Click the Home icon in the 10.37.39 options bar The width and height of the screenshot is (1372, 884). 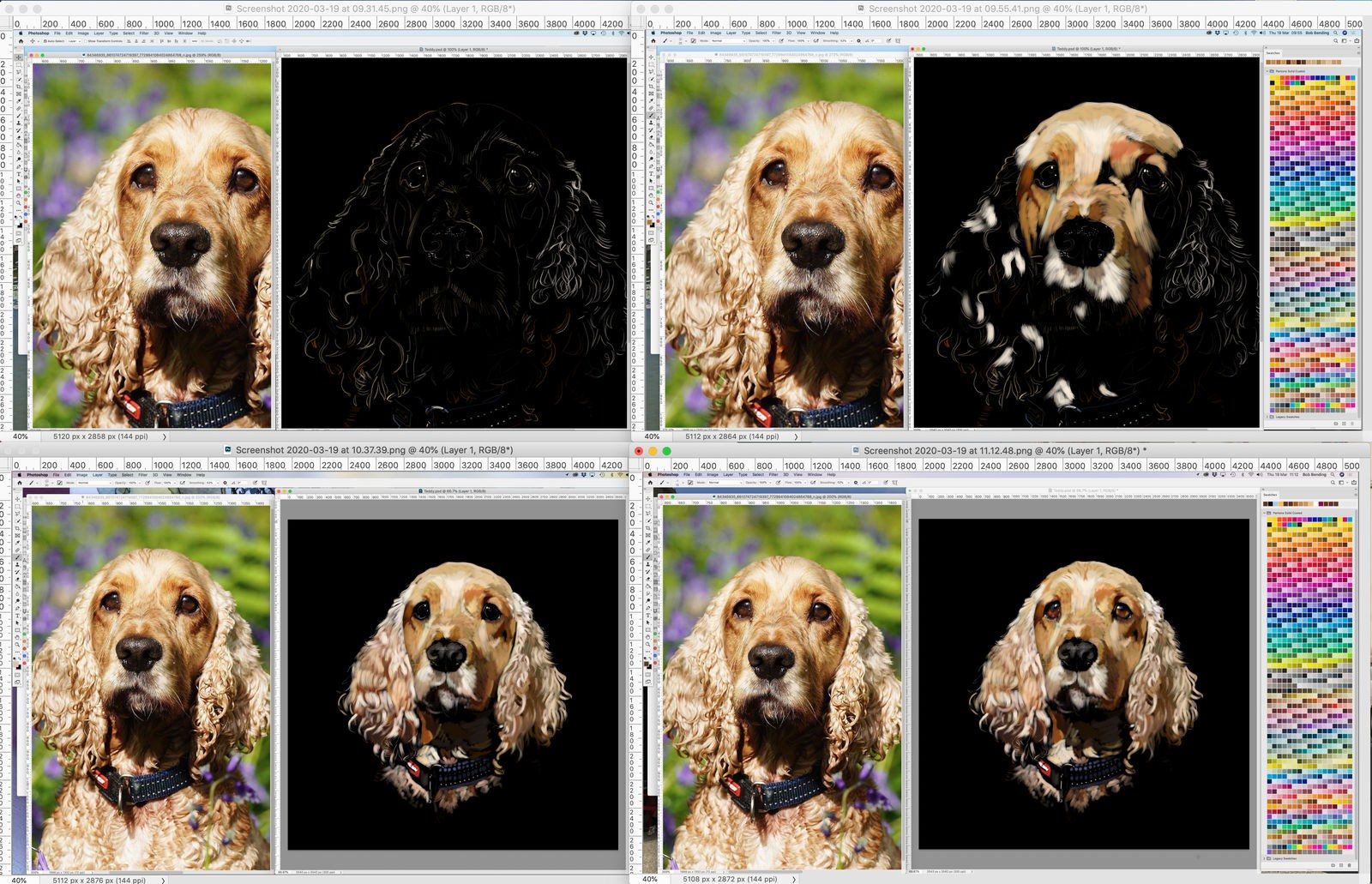(x=21, y=483)
